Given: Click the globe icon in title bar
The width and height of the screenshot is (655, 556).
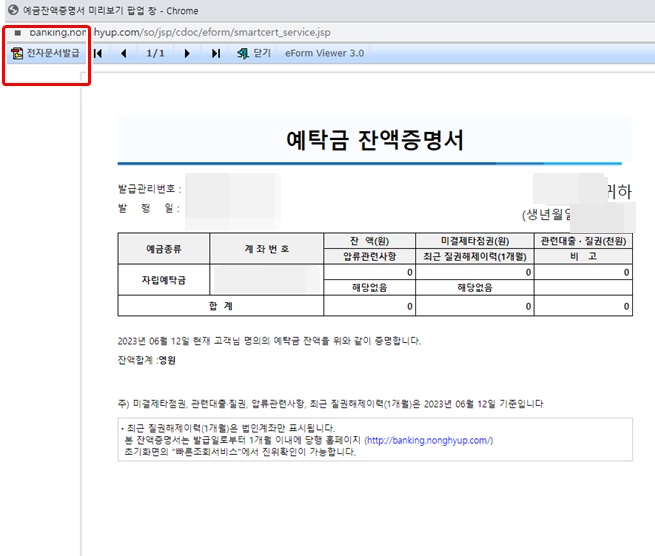Looking at the screenshot, I should [x=13, y=10].
